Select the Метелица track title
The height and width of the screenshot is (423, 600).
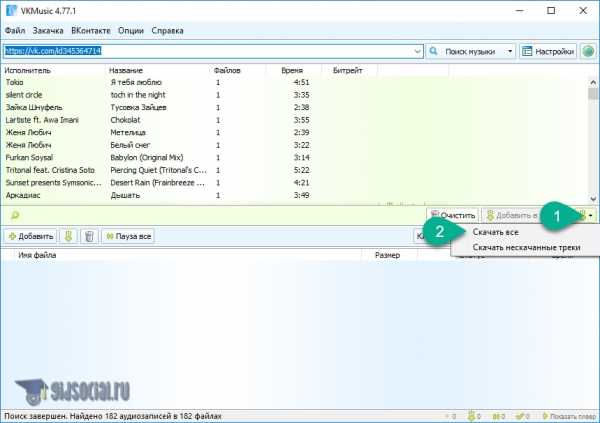click(x=128, y=132)
